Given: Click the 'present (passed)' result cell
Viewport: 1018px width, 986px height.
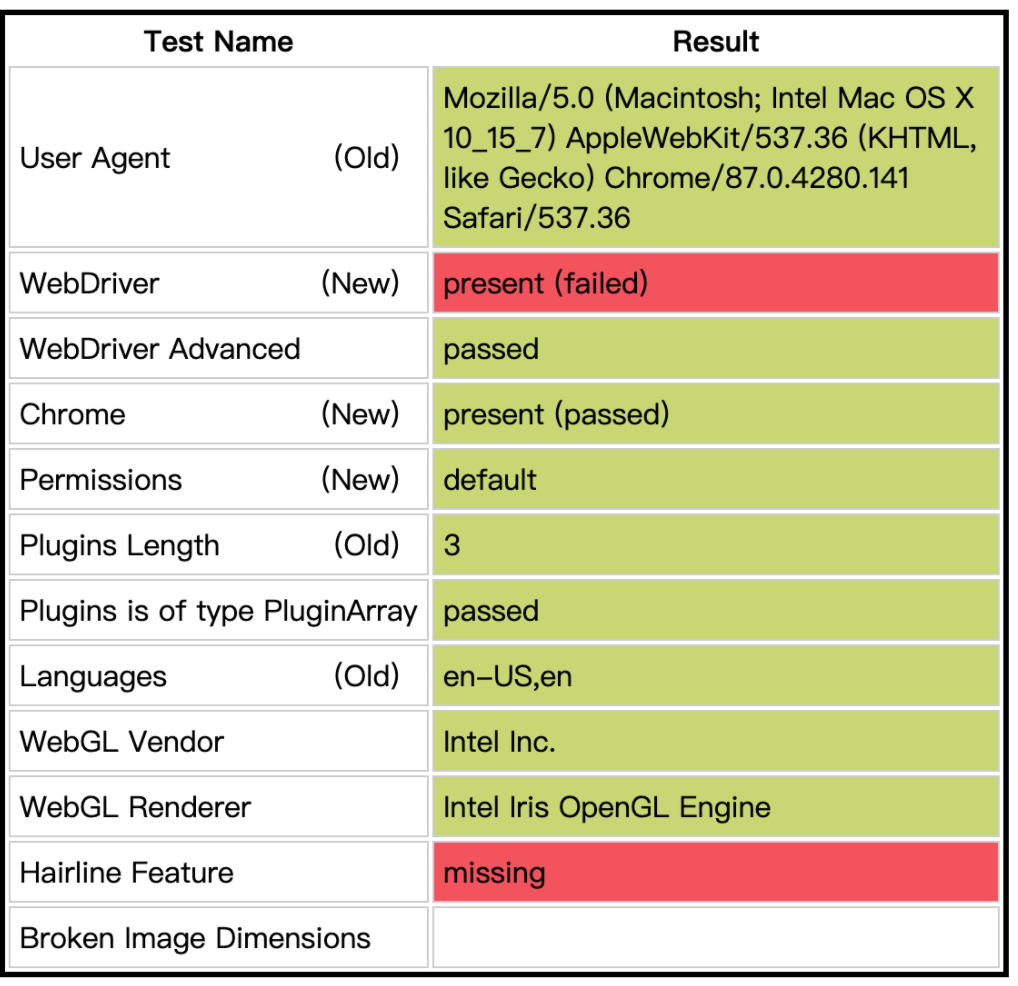Looking at the screenshot, I should point(715,414).
